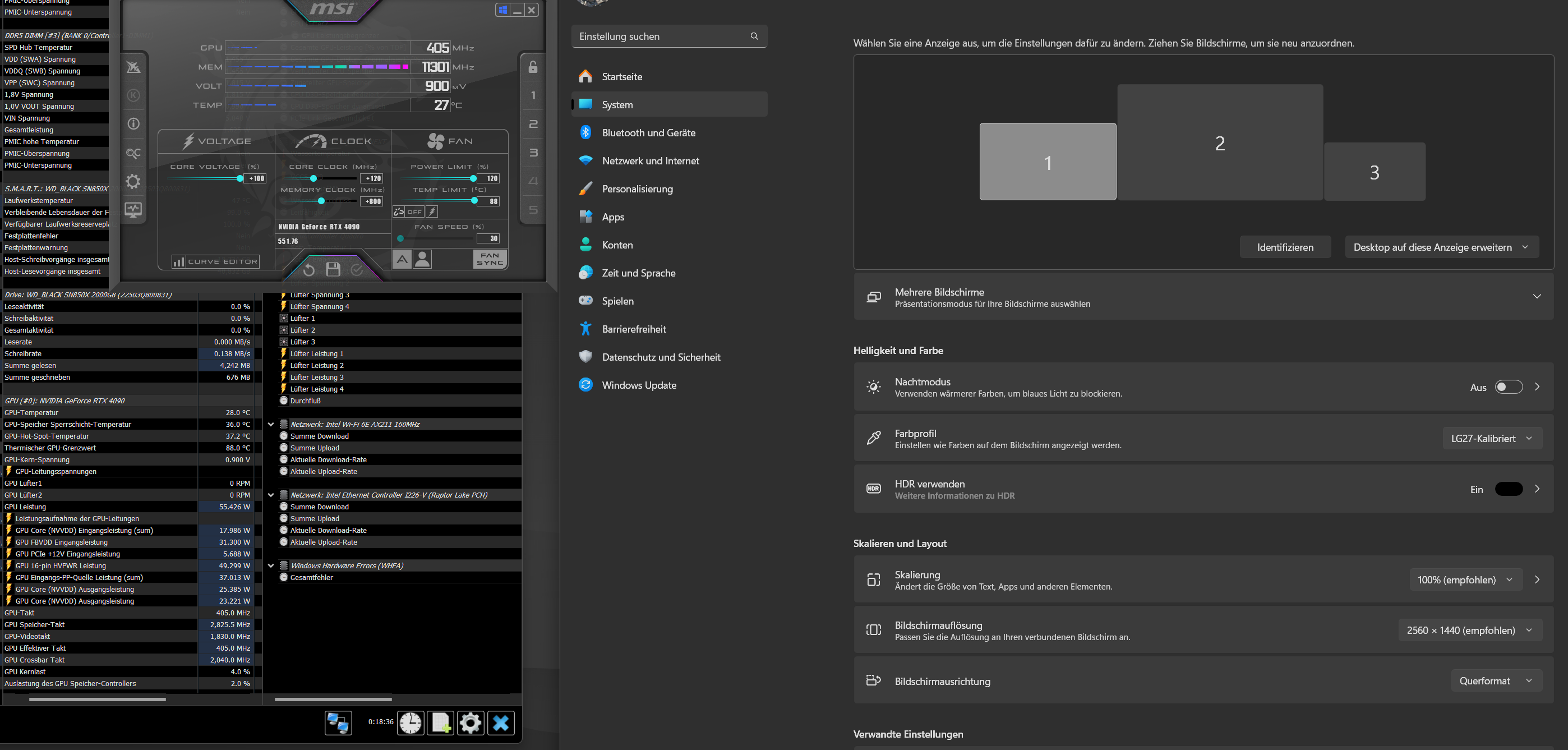Click the Power Limit slider handle
The width and height of the screenshot is (1568, 750).
pyautogui.click(x=473, y=178)
